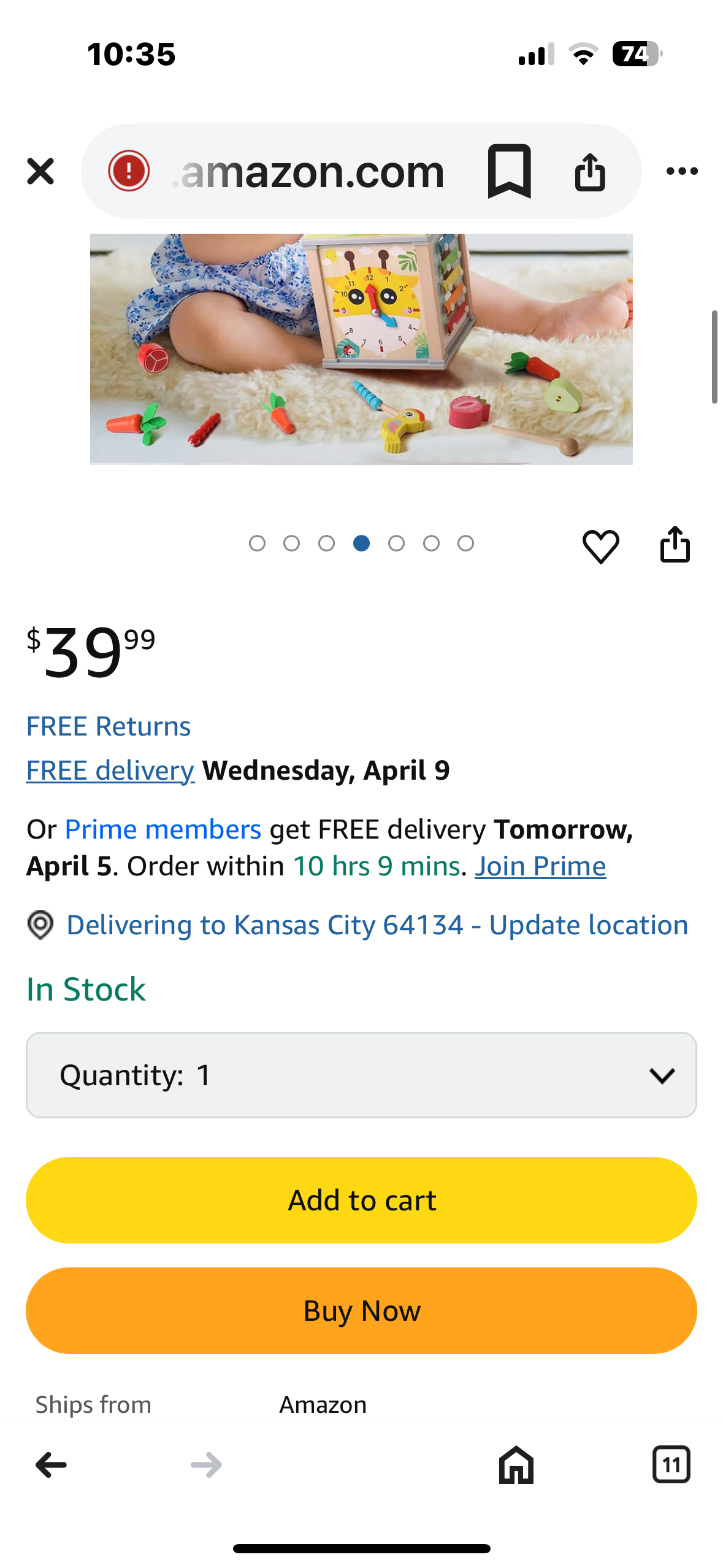The image size is (723, 1568).
Task: Tap the red site security warning icon
Action: click(x=129, y=171)
